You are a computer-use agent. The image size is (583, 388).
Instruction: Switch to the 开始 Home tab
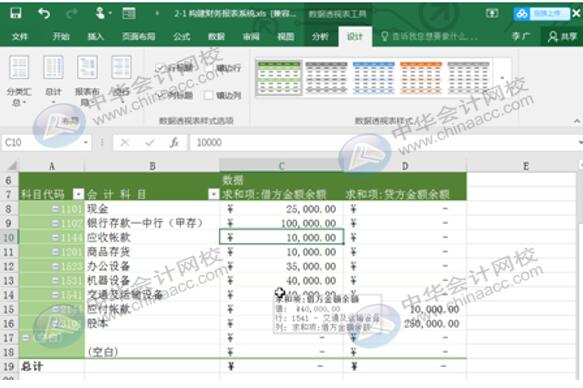61,36
